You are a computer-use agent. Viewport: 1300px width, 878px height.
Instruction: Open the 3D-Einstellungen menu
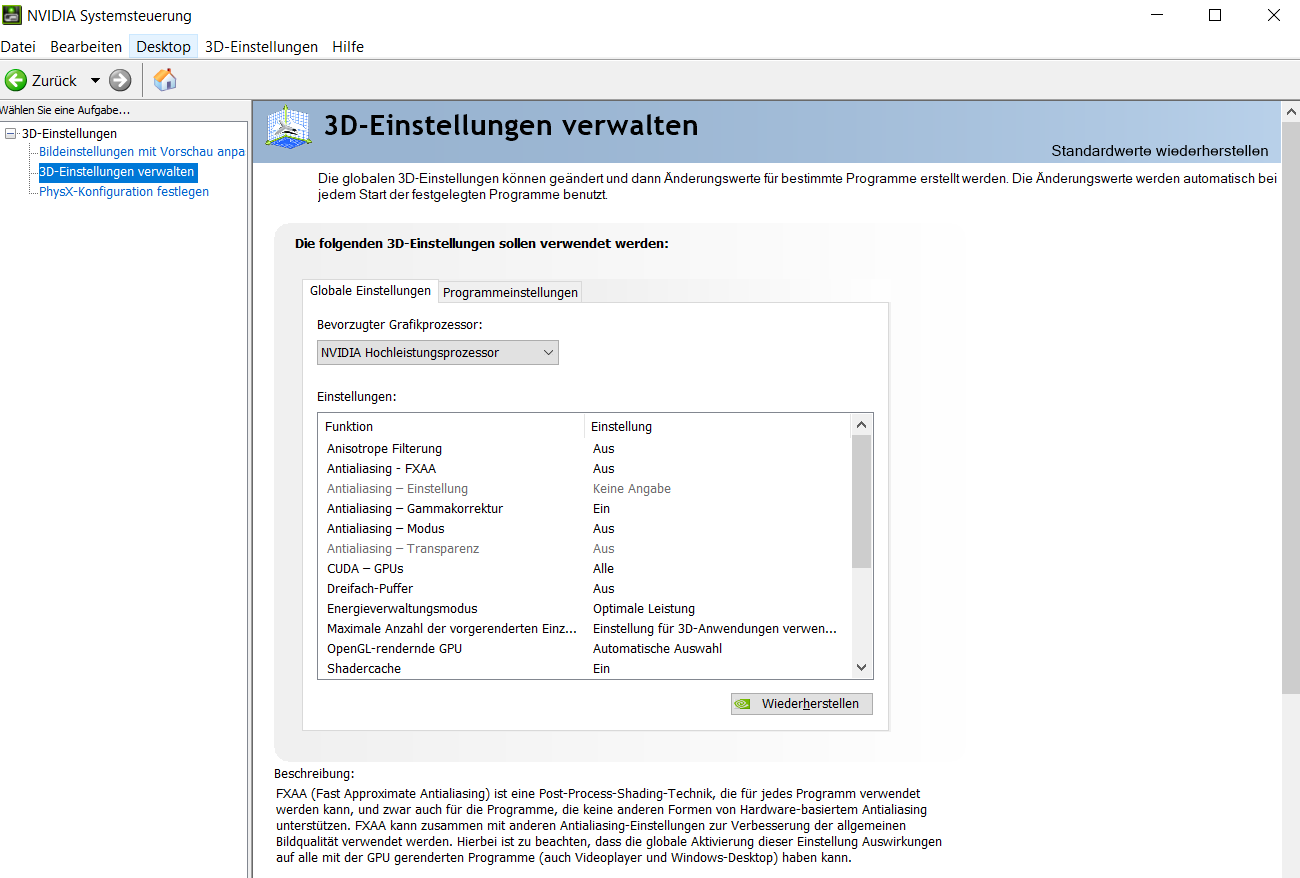click(261, 47)
